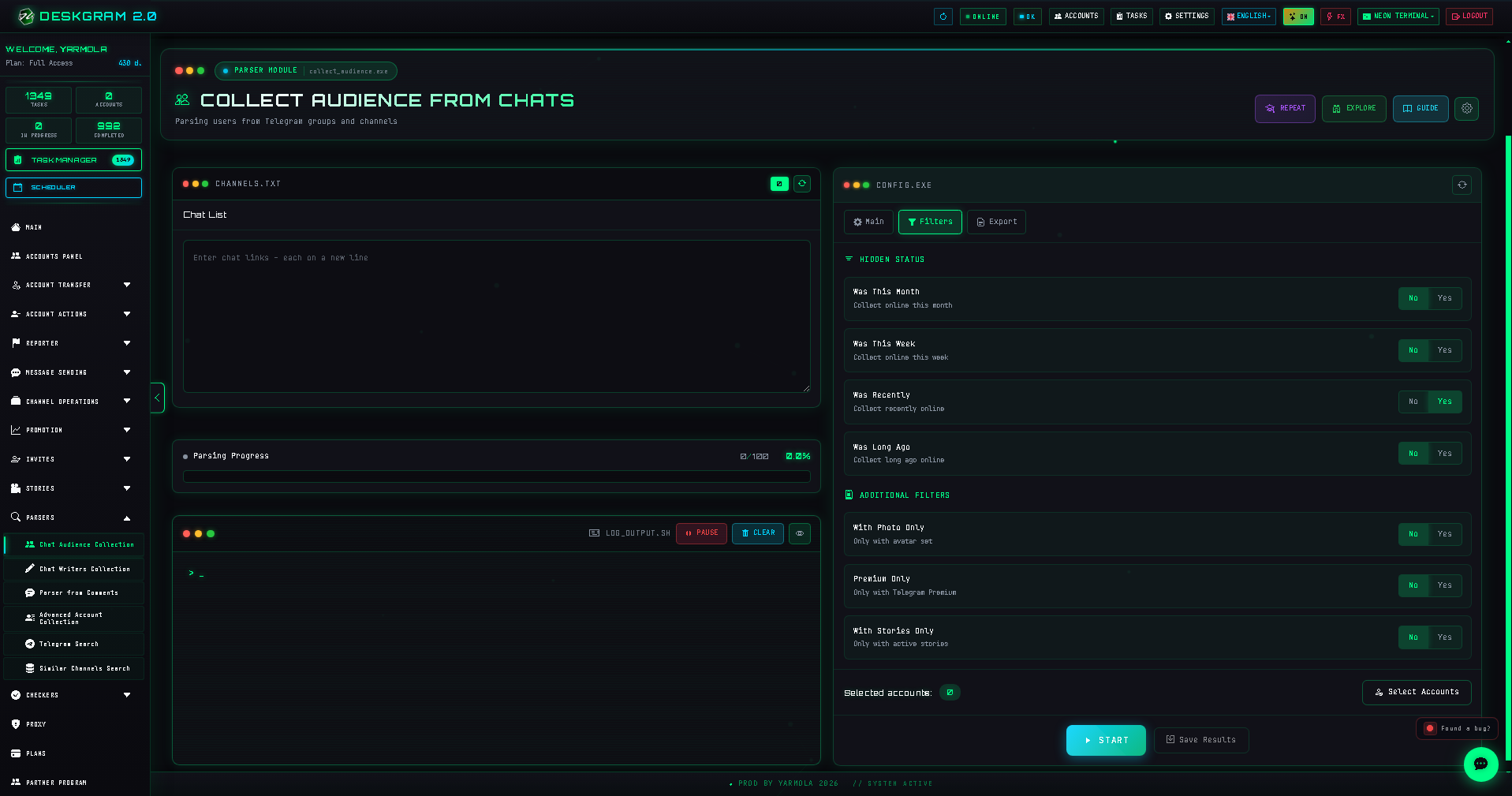Screen dimensions: 1512x796
Task: Toggle log visibility eye icon
Action: click(800, 533)
